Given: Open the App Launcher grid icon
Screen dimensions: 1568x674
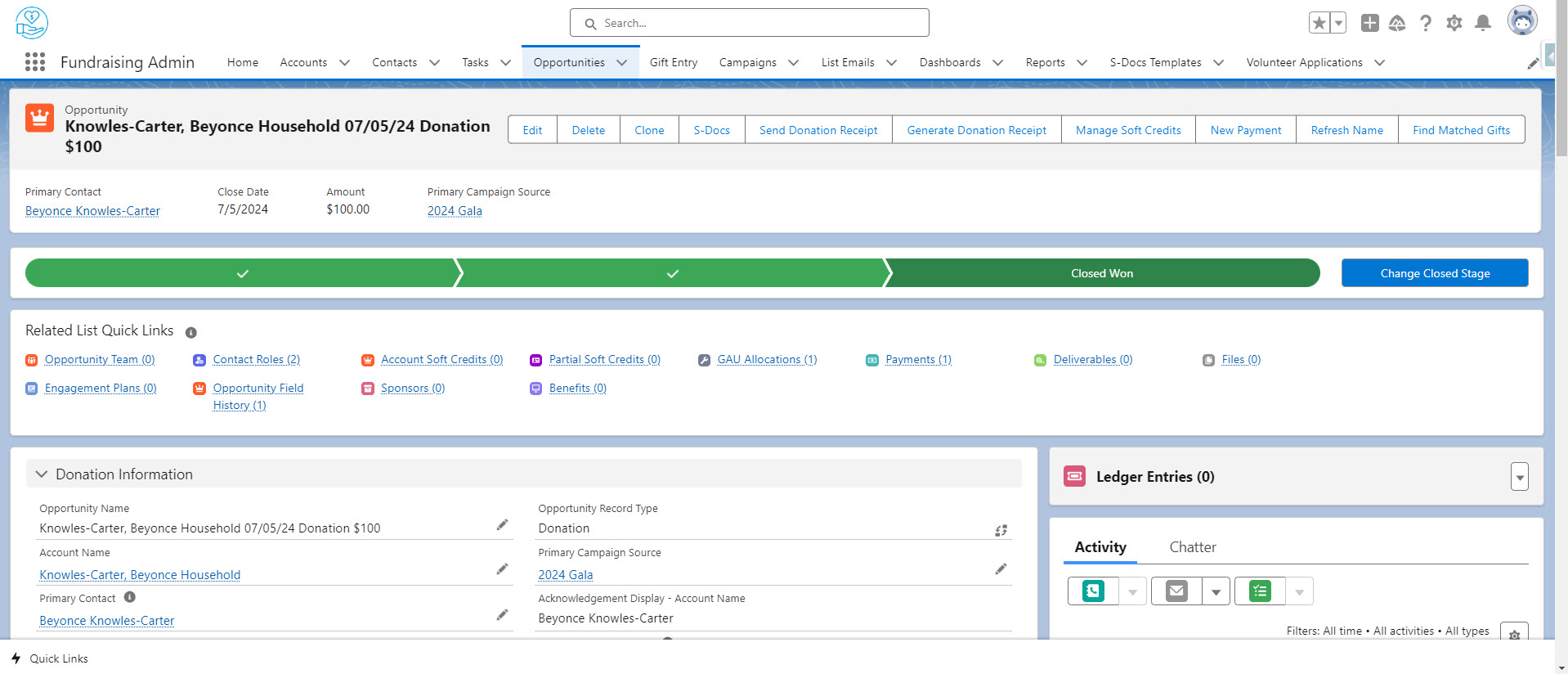Looking at the screenshot, I should tap(34, 62).
